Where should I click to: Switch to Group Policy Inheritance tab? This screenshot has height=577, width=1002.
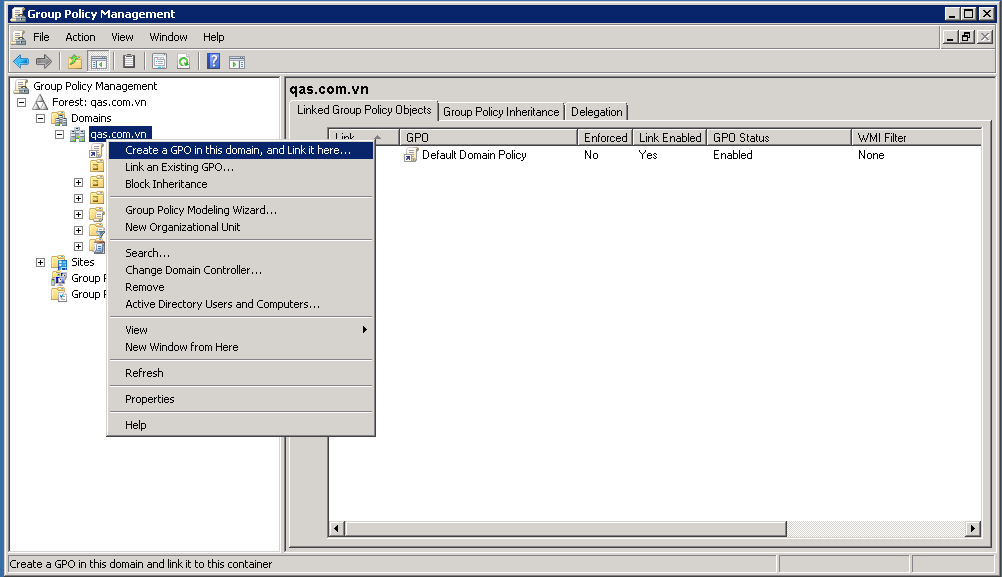[501, 112]
